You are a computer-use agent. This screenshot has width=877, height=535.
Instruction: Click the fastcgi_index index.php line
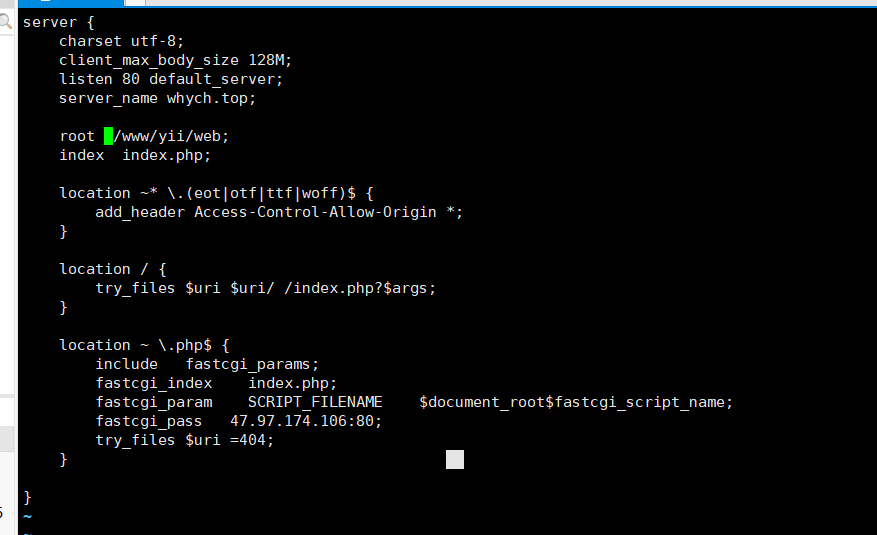pos(216,383)
